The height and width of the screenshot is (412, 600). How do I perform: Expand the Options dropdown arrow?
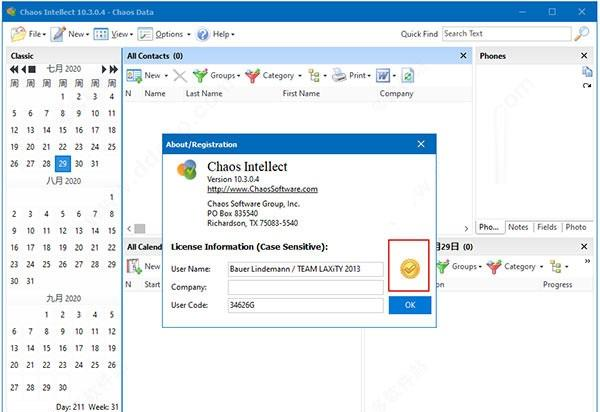[189, 34]
